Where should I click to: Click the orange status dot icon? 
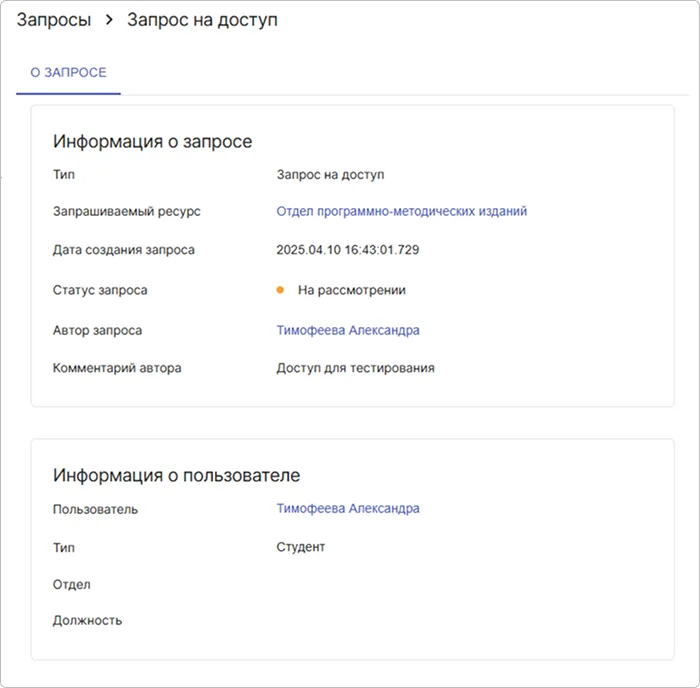pyautogui.click(x=281, y=290)
